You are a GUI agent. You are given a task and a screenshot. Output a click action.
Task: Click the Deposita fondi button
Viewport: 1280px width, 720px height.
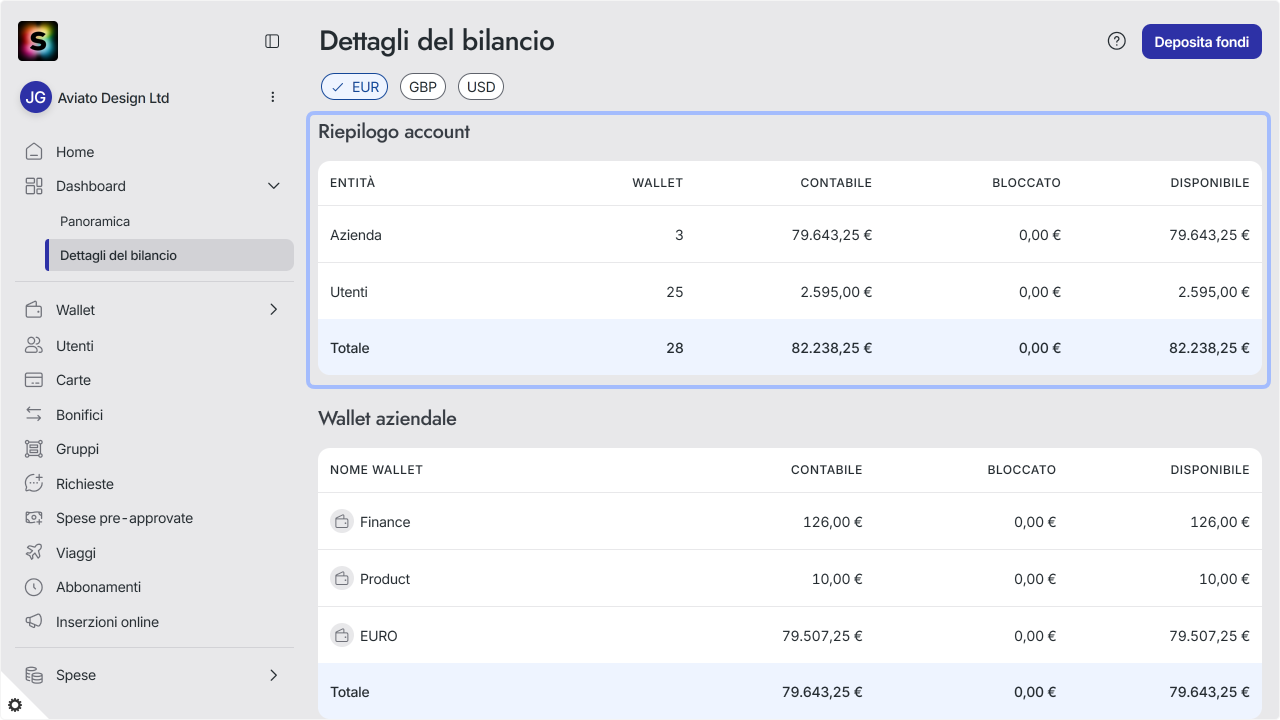click(x=1202, y=42)
